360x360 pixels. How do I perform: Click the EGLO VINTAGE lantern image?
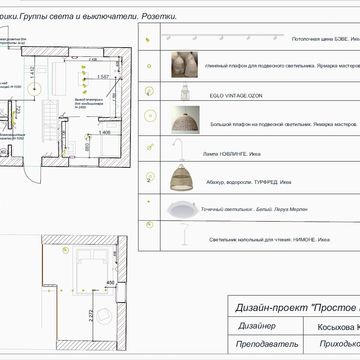[185, 92]
